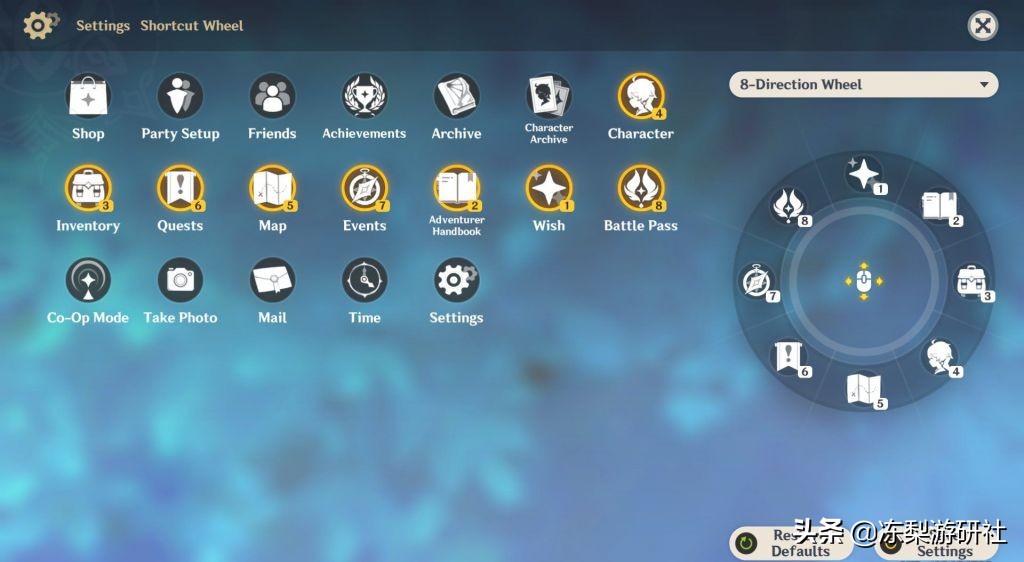Click the mouse icon at wheel center
1024x562 pixels.
tap(864, 282)
